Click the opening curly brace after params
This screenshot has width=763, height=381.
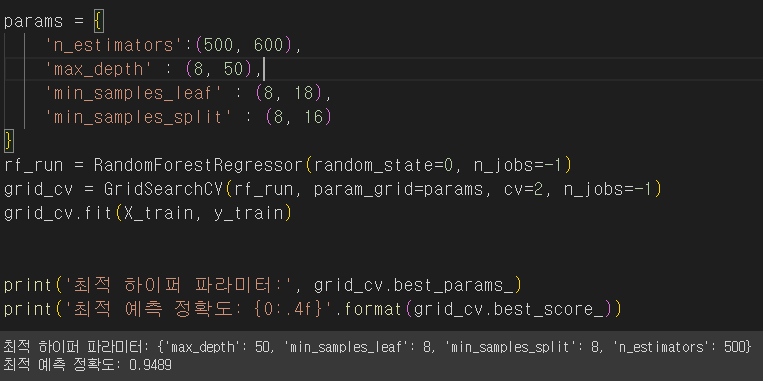[99, 22]
